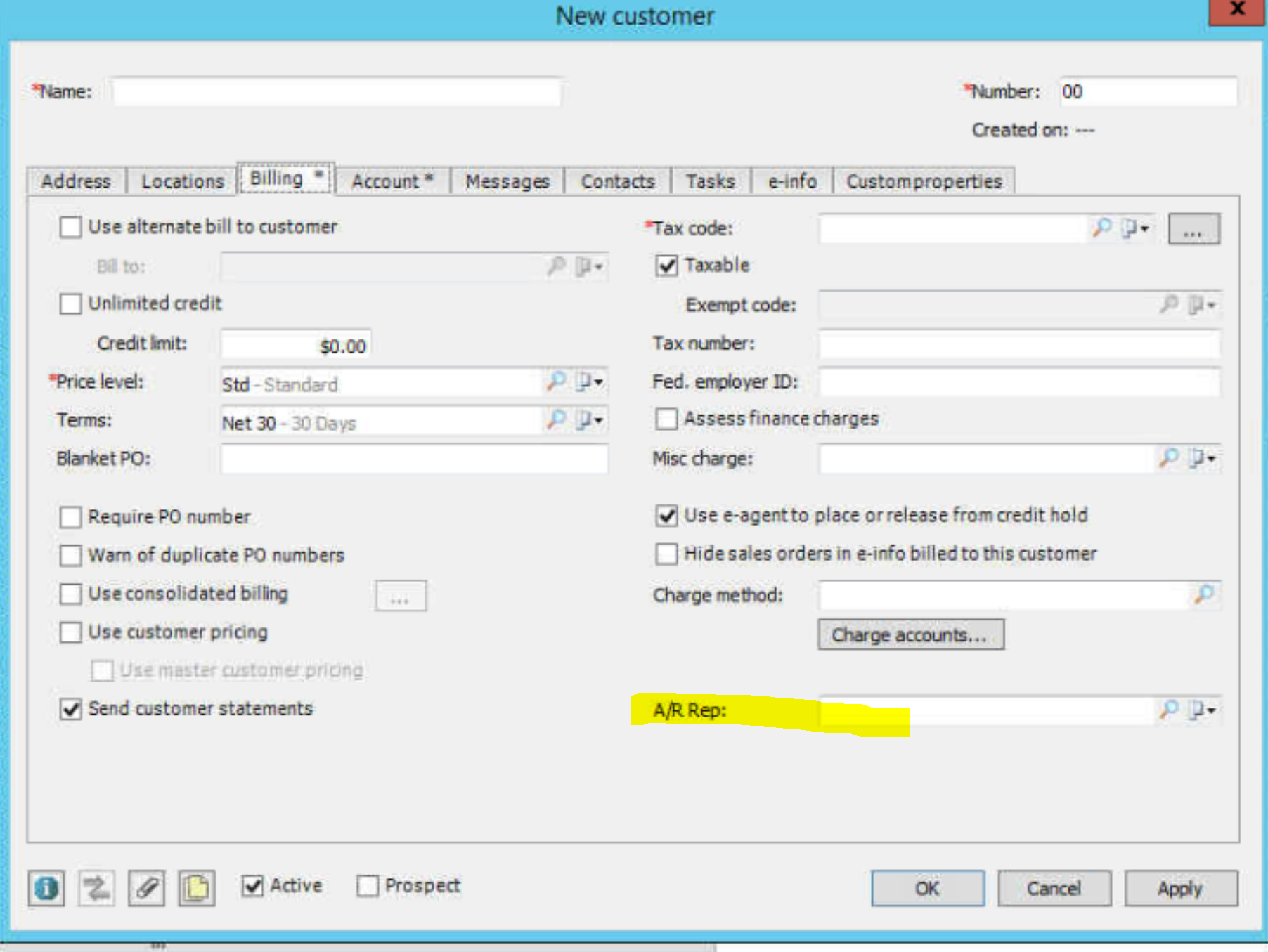
Task: Enable Unlimited credit checkbox
Action: 70,304
